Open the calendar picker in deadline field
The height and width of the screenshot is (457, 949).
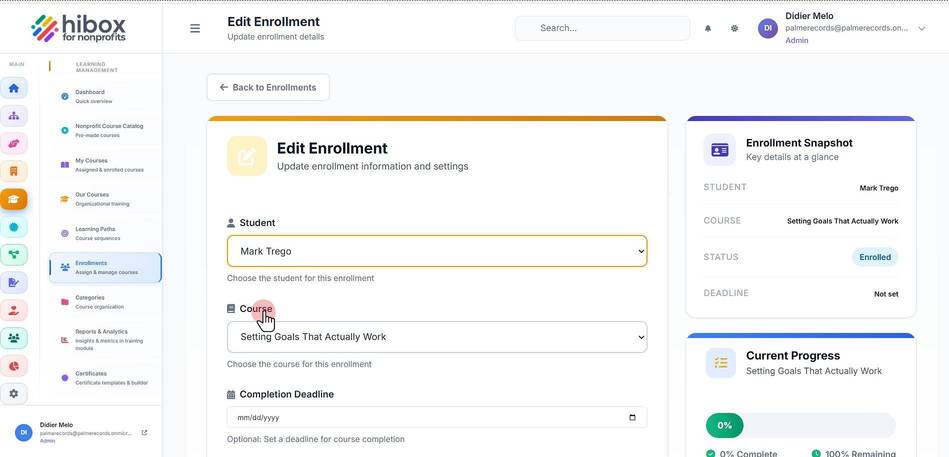[x=632, y=418]
